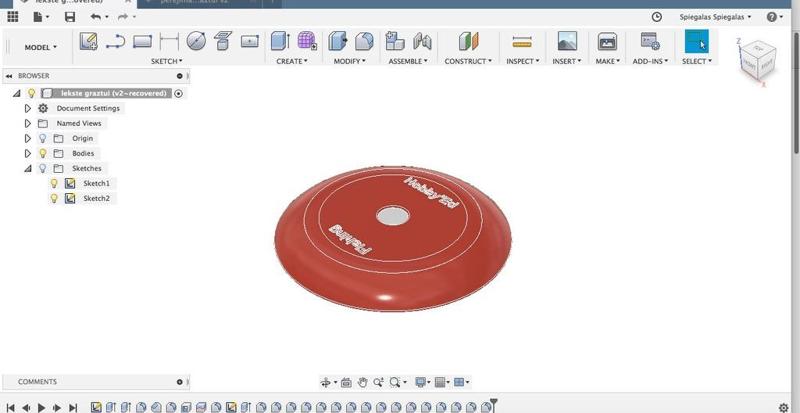The width and height of the screenshot is (800, 413).
Task: Click the Select tool icon
Action: pos(696,41)
